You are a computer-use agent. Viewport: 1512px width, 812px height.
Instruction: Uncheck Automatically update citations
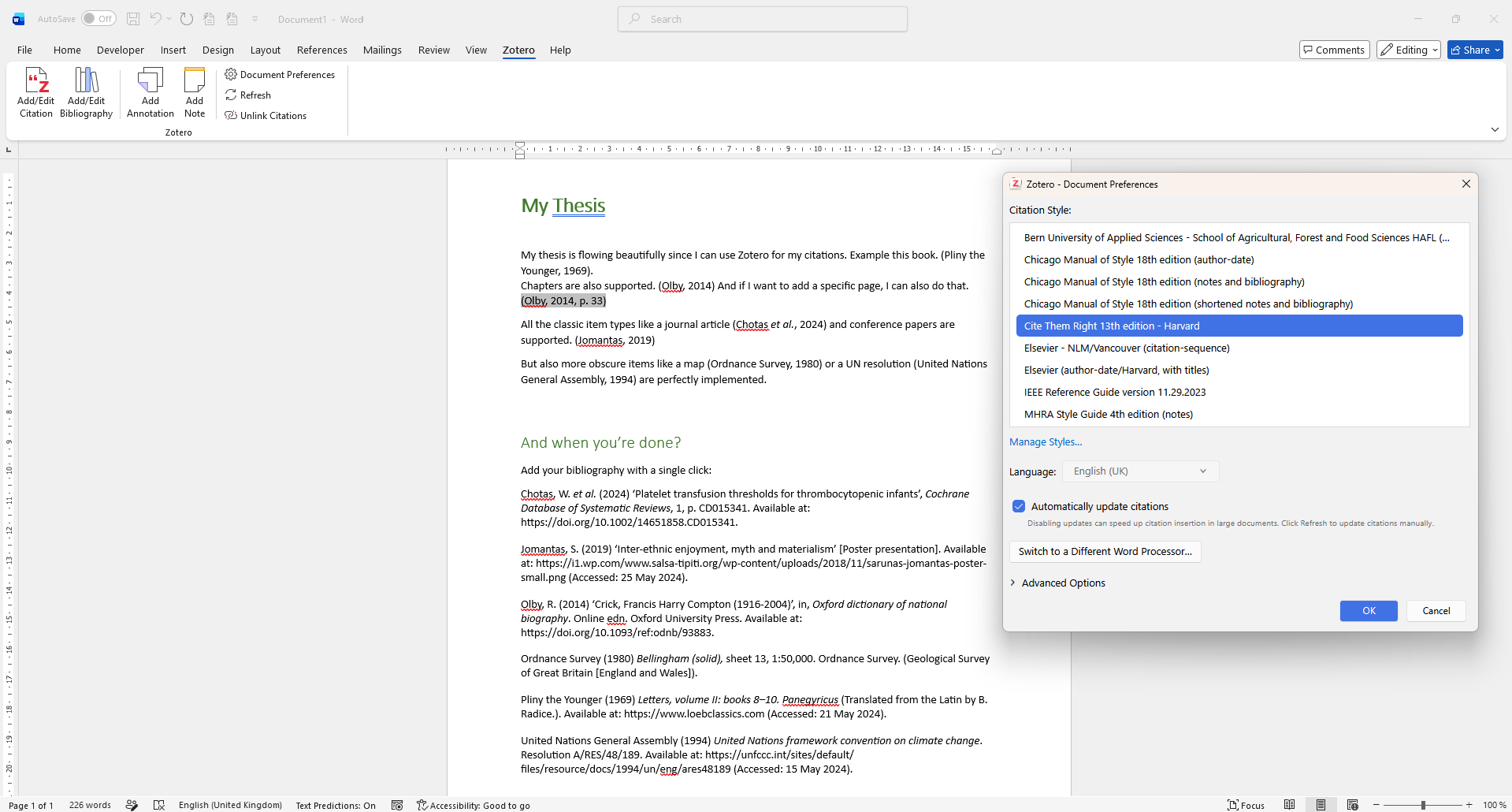coord(1019,506)
